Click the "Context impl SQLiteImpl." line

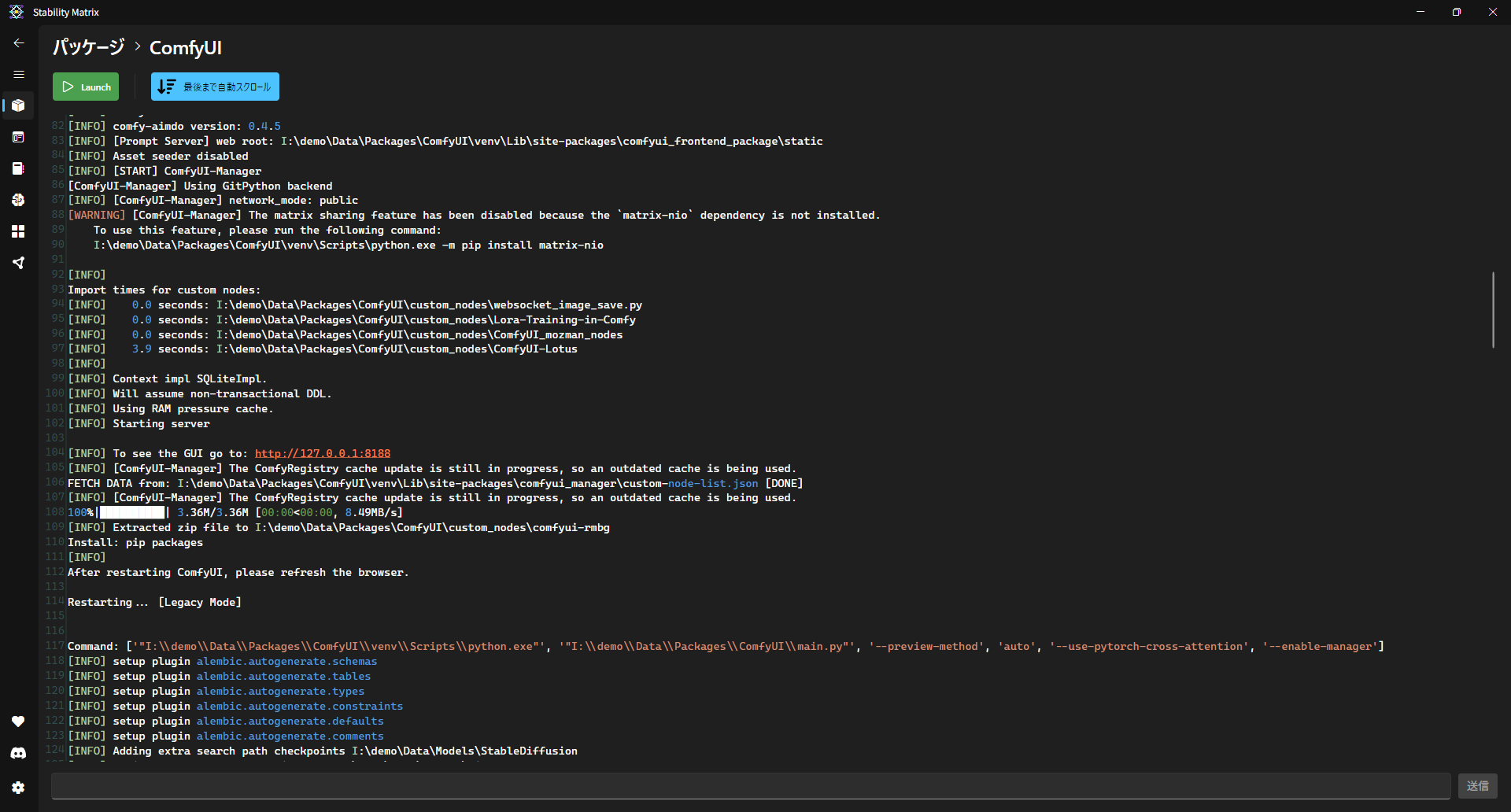tap(168, 378)
